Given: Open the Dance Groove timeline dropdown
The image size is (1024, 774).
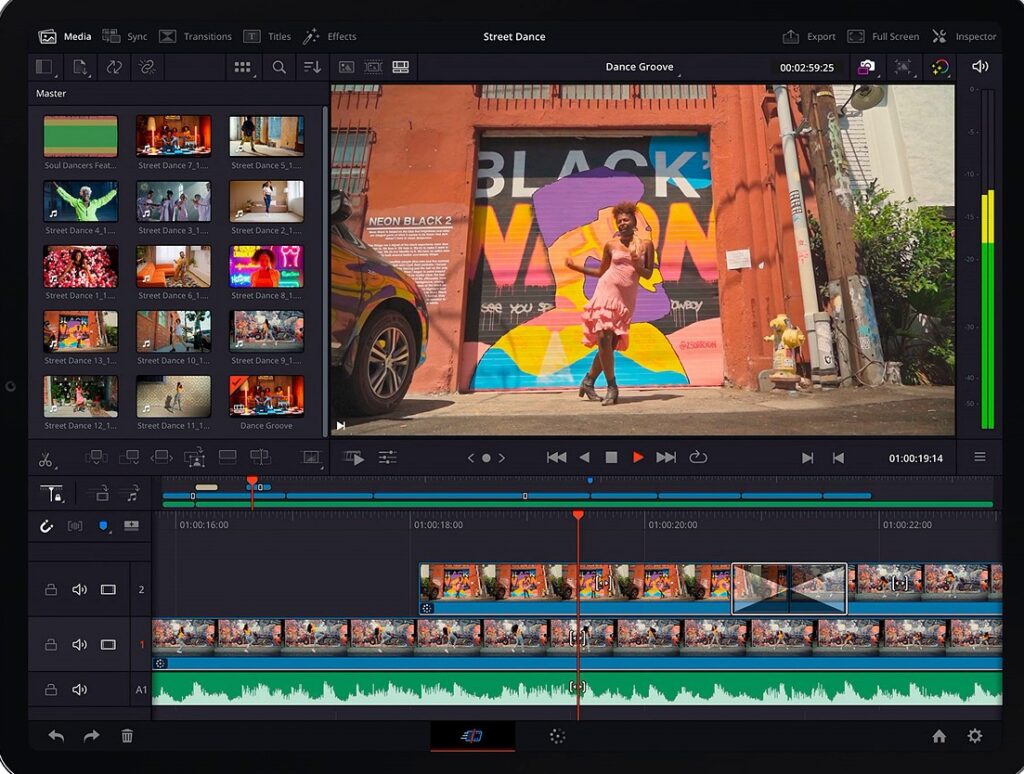Looking at the screenshot, I should pos(640,67).
